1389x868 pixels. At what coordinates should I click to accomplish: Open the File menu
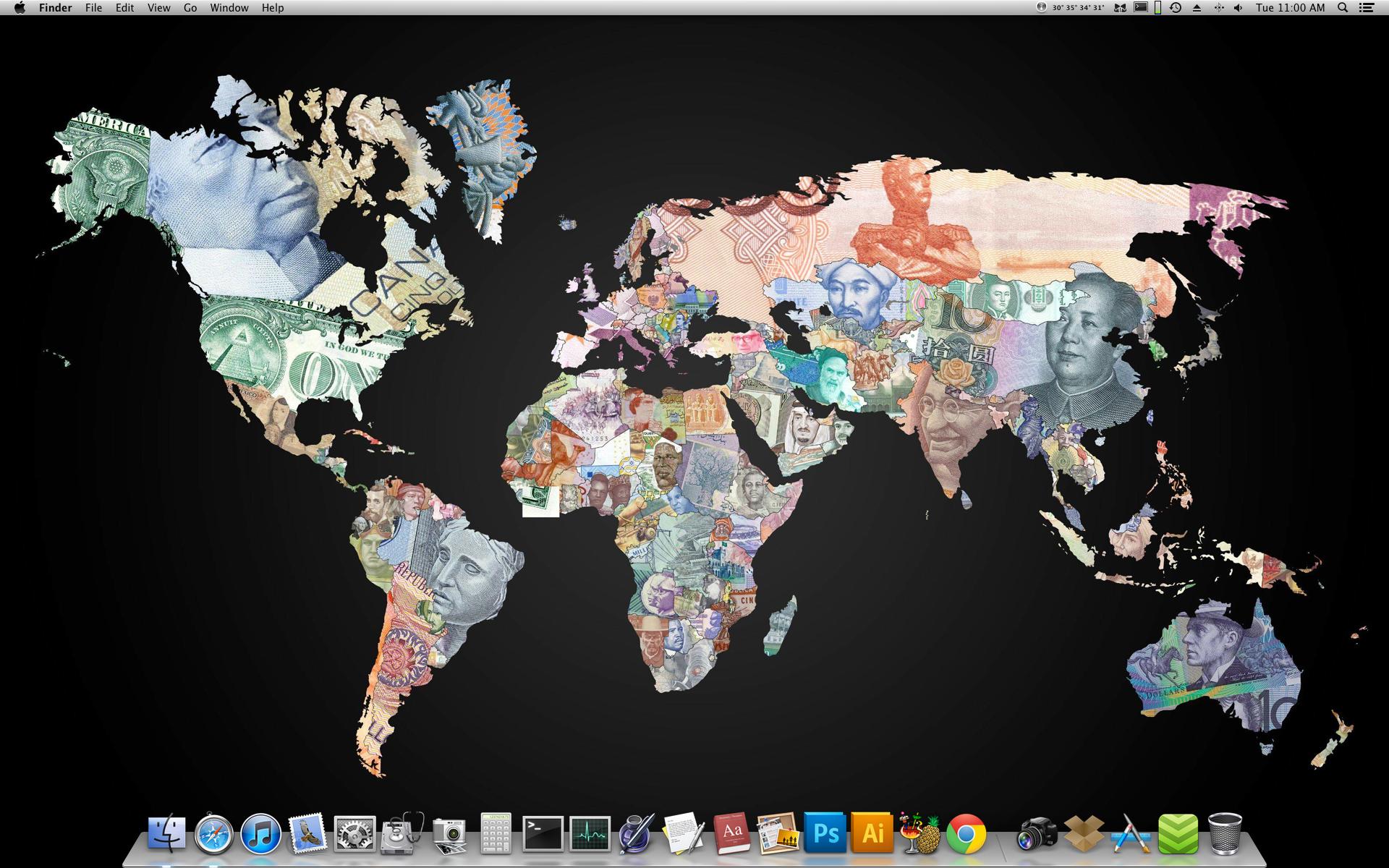click(93, 8)
